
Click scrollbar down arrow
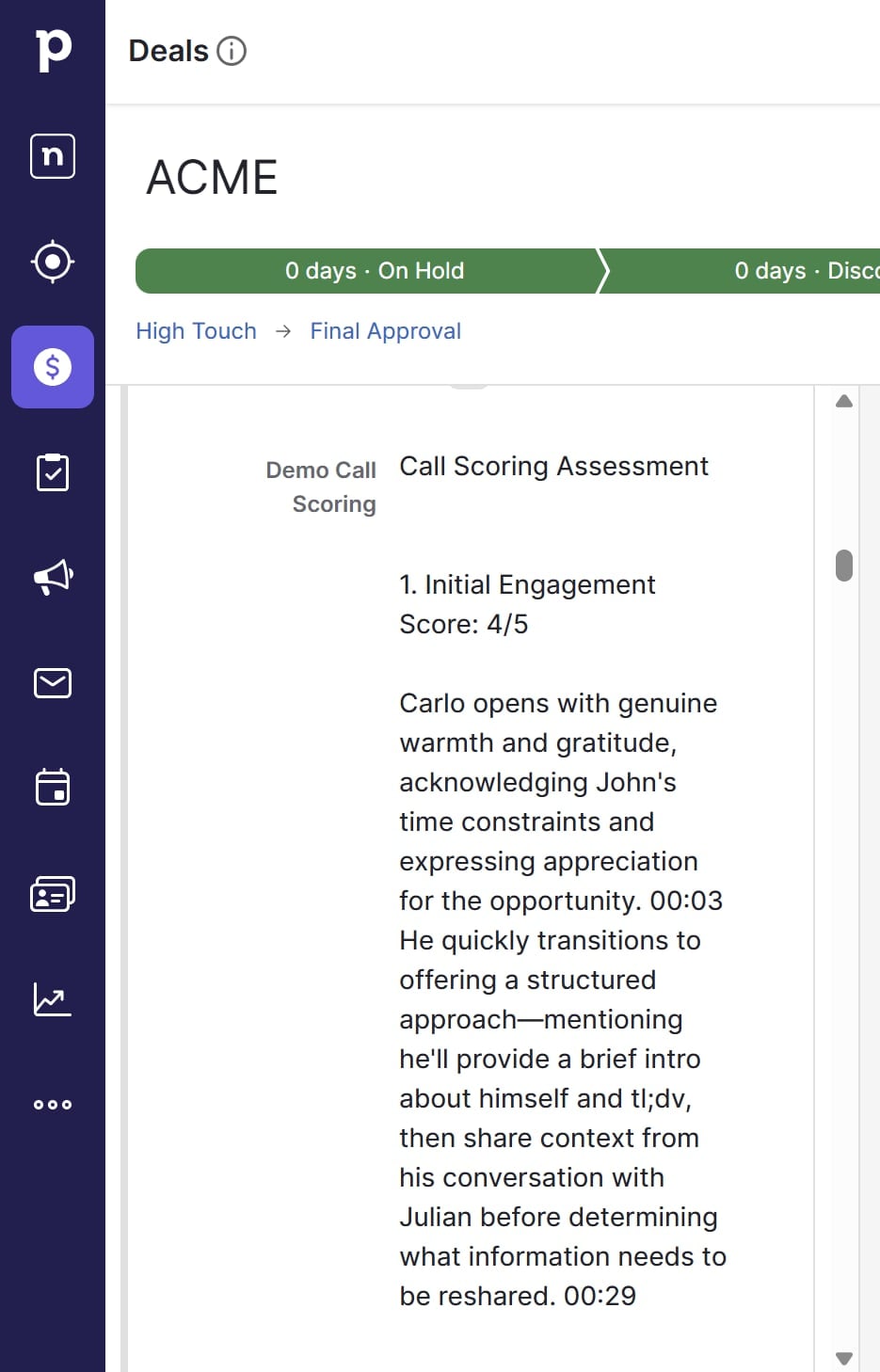(x=844, y=1358)
